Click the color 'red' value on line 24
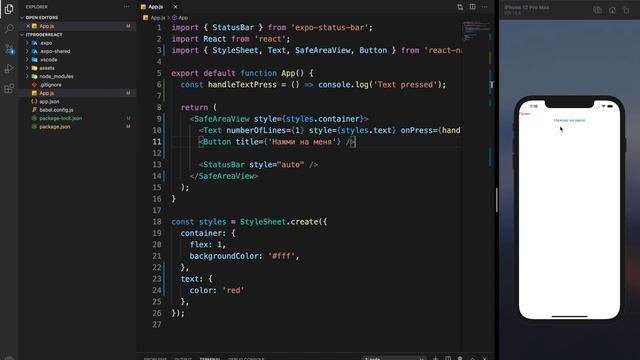This screenshot has width=640, height=360. [233, 290]
